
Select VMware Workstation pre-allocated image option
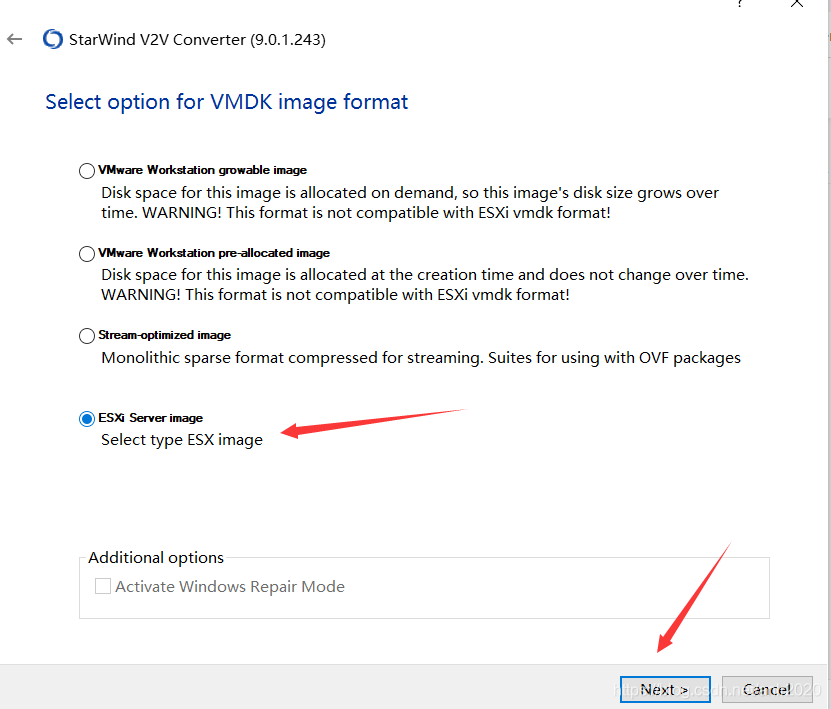pyautogui.click(x=87, y=253)
